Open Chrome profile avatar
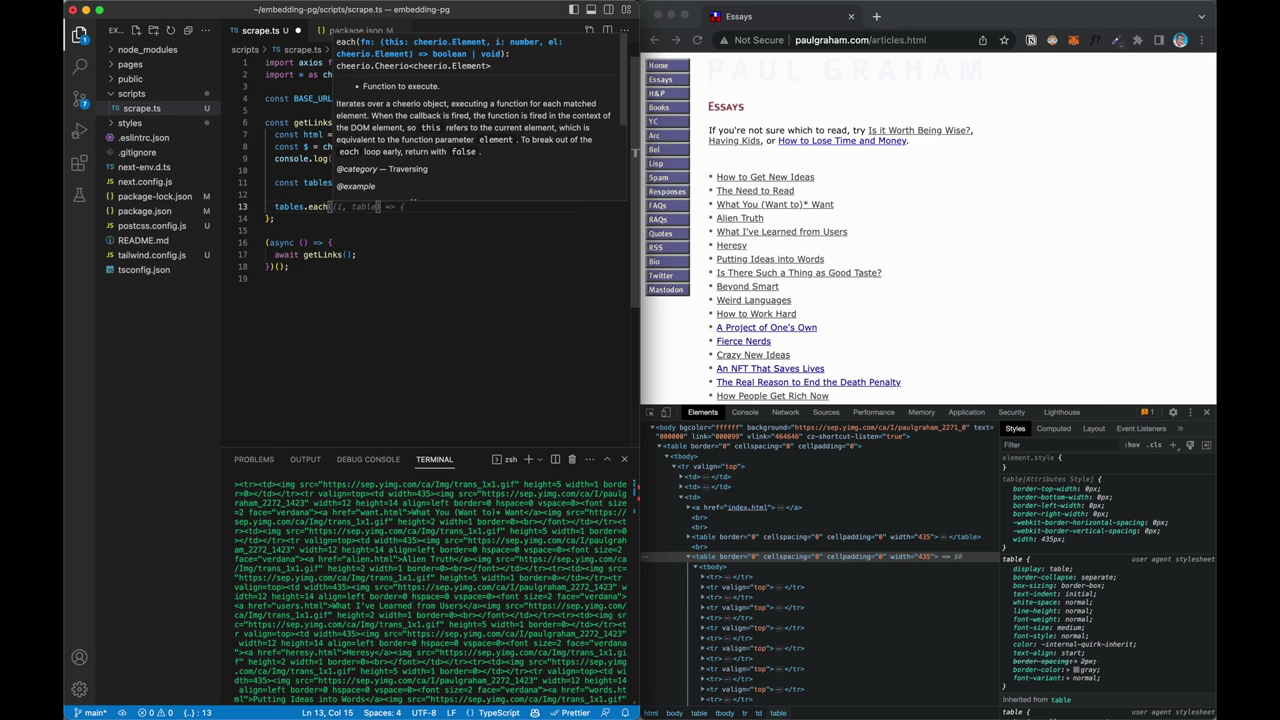 [1180, 40]
